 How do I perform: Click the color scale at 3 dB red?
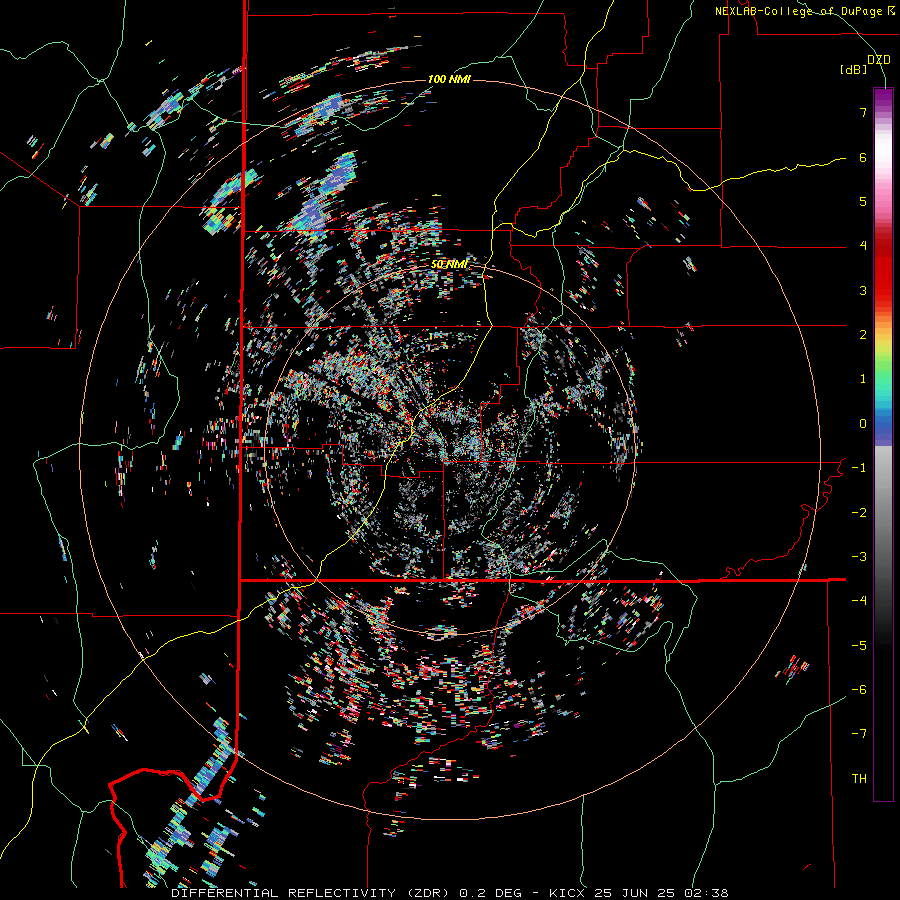click(883, 290)
